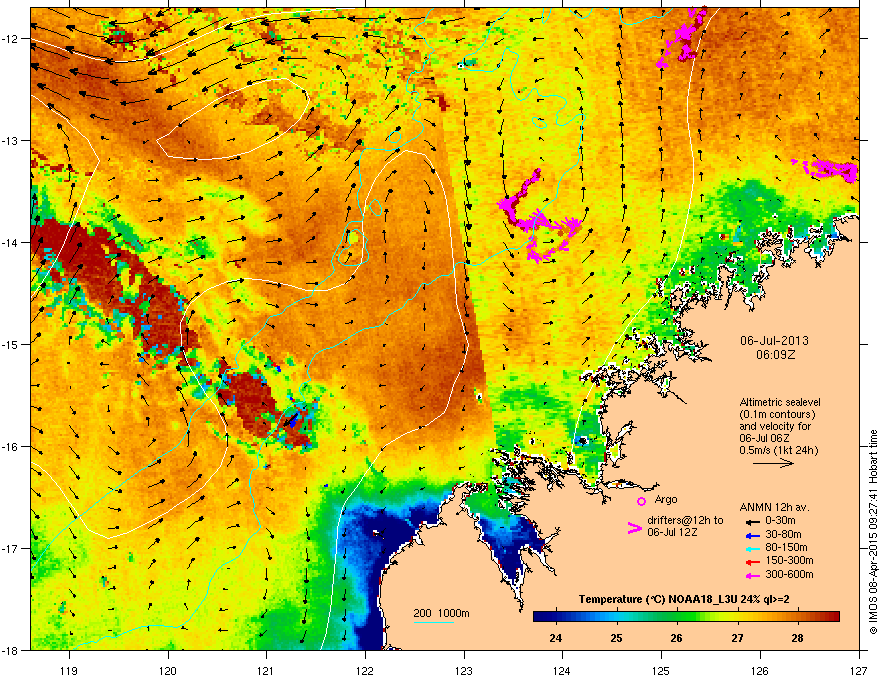This screenshot has width=880, height=680.
Task: Click the '(0.1m contours)' legend text
Action: click(777, 414)
